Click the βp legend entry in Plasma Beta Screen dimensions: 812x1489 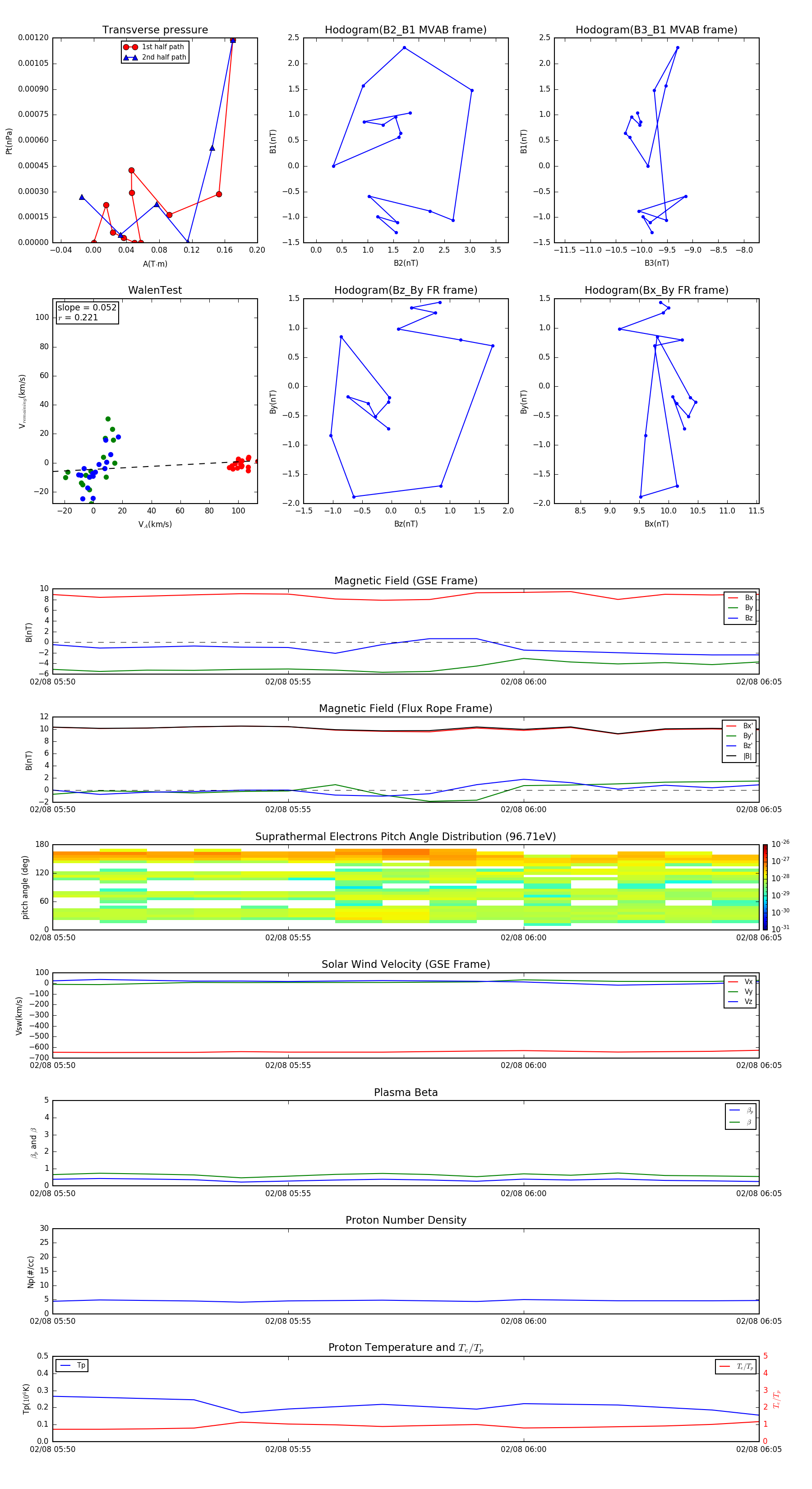741,1110
